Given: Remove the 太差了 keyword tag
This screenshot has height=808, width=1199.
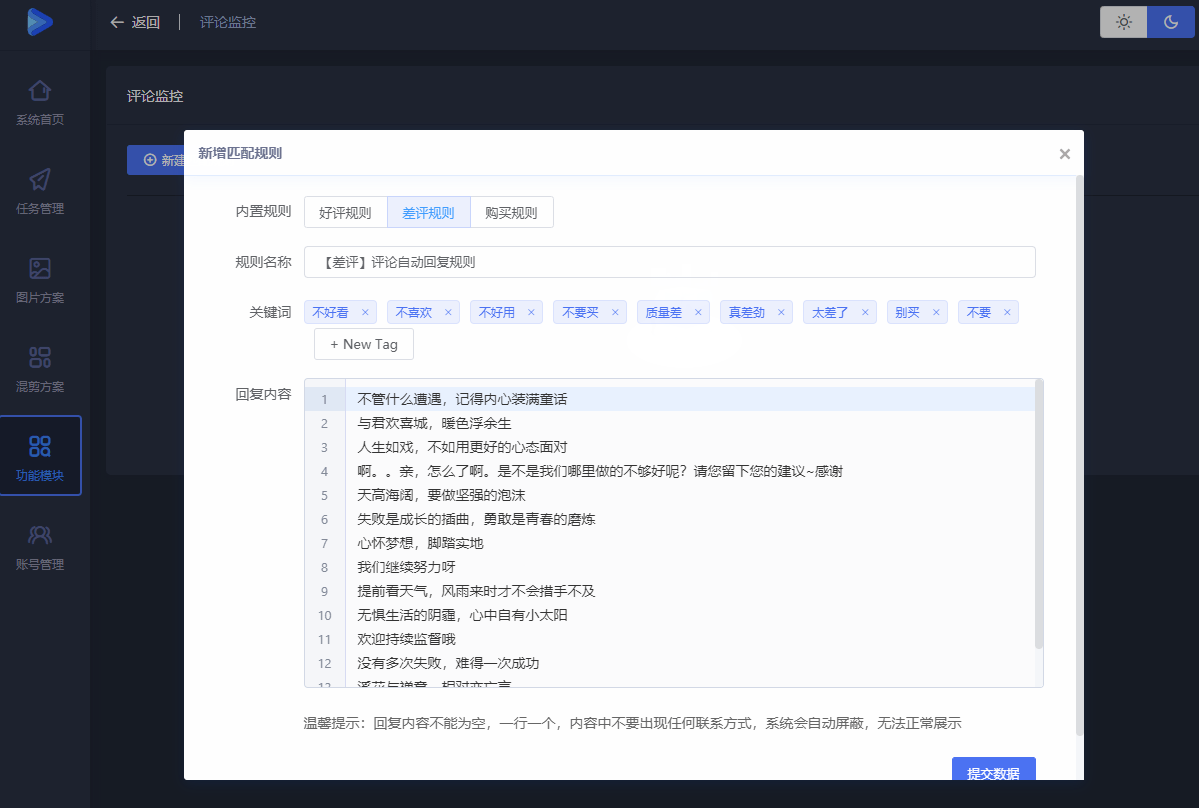Looking at the screenshot, I should [865, 312].
